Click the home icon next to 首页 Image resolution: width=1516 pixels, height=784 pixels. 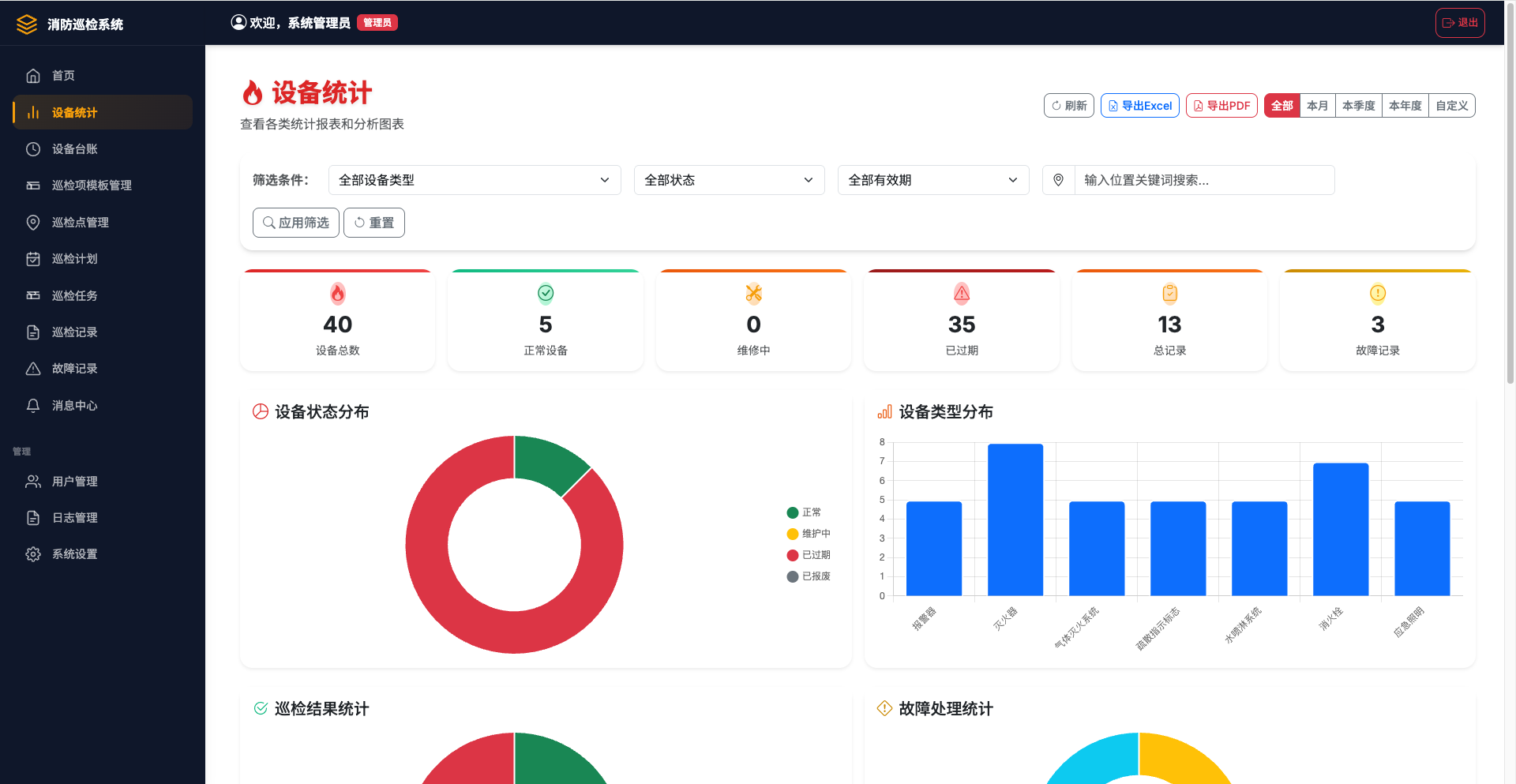[x=33, y=76]
